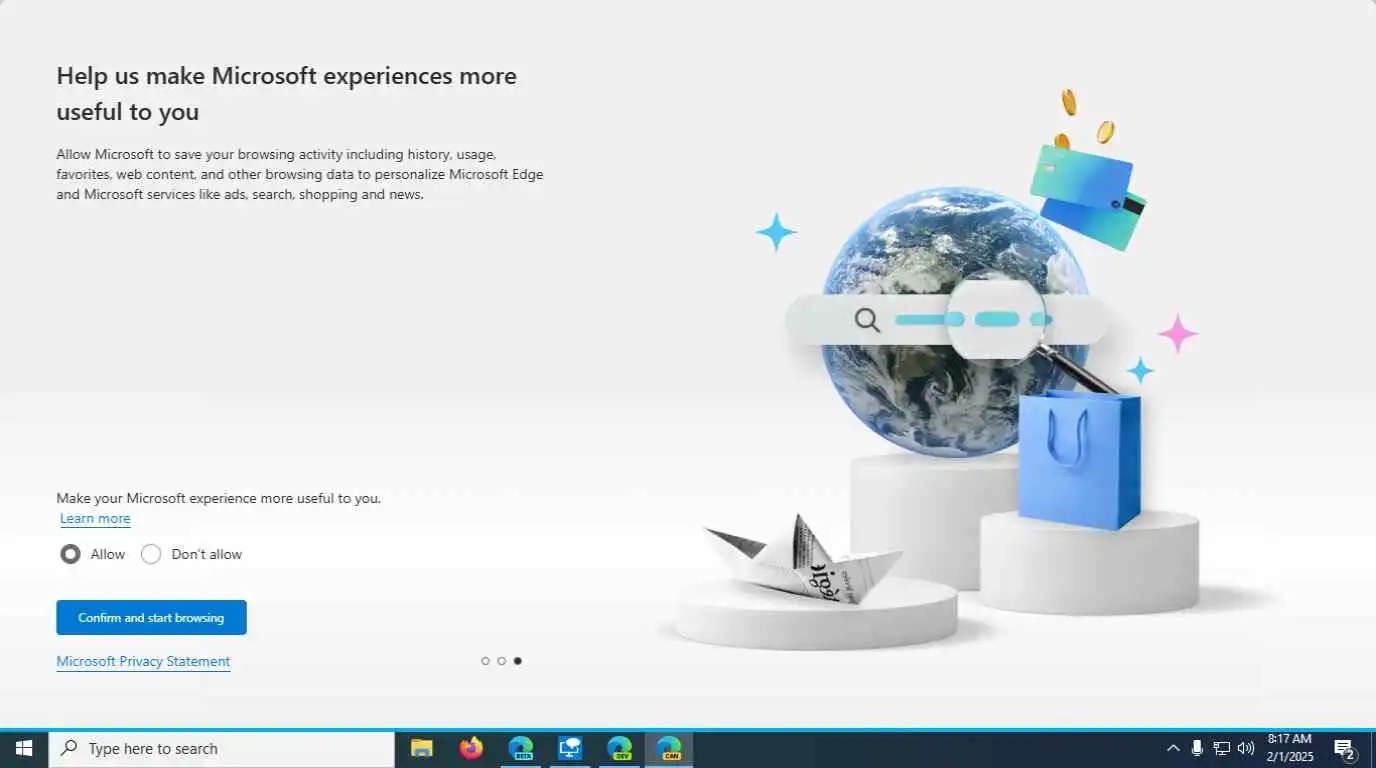
Task: Switch to Edge Canary in the taskbar
Action: (669, 748)
